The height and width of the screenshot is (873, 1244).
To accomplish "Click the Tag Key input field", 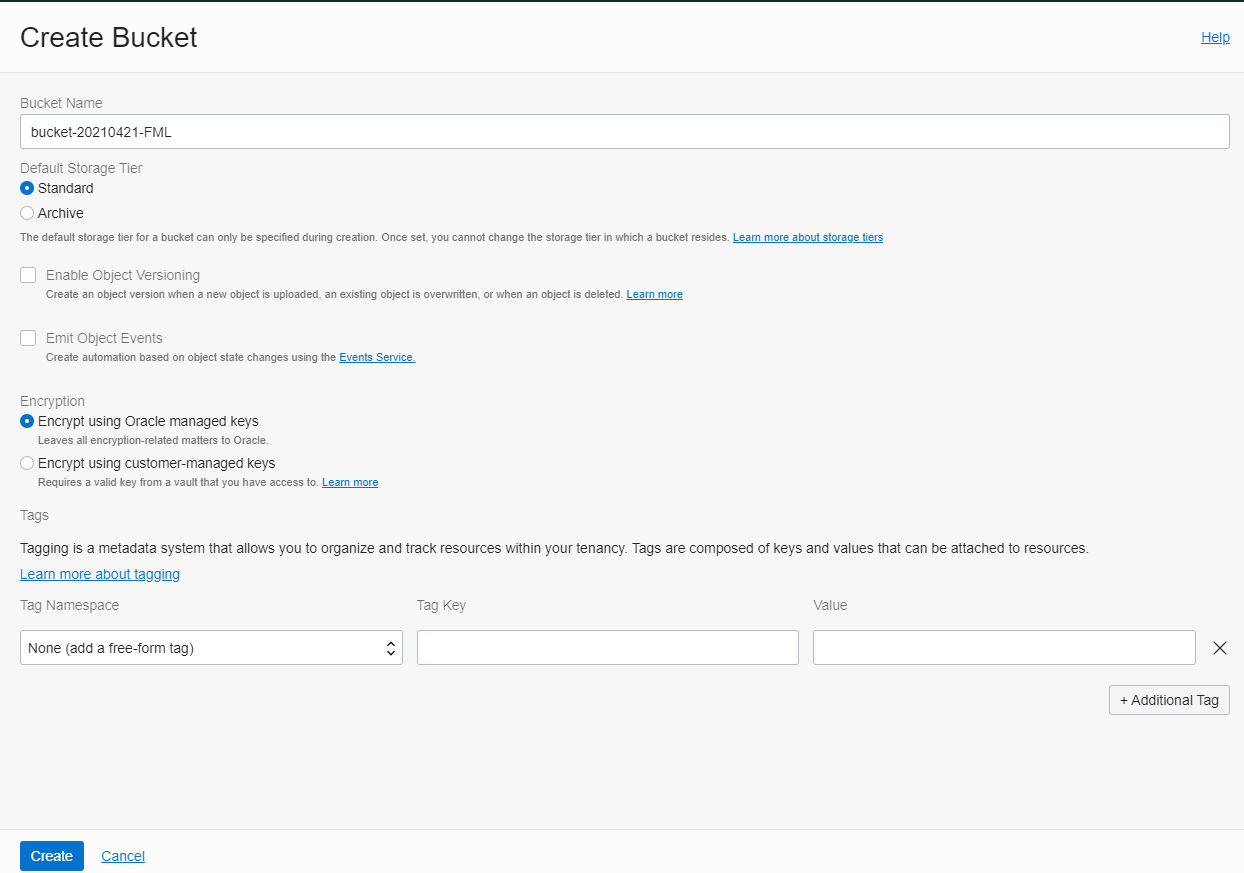I will coord(607,648).
